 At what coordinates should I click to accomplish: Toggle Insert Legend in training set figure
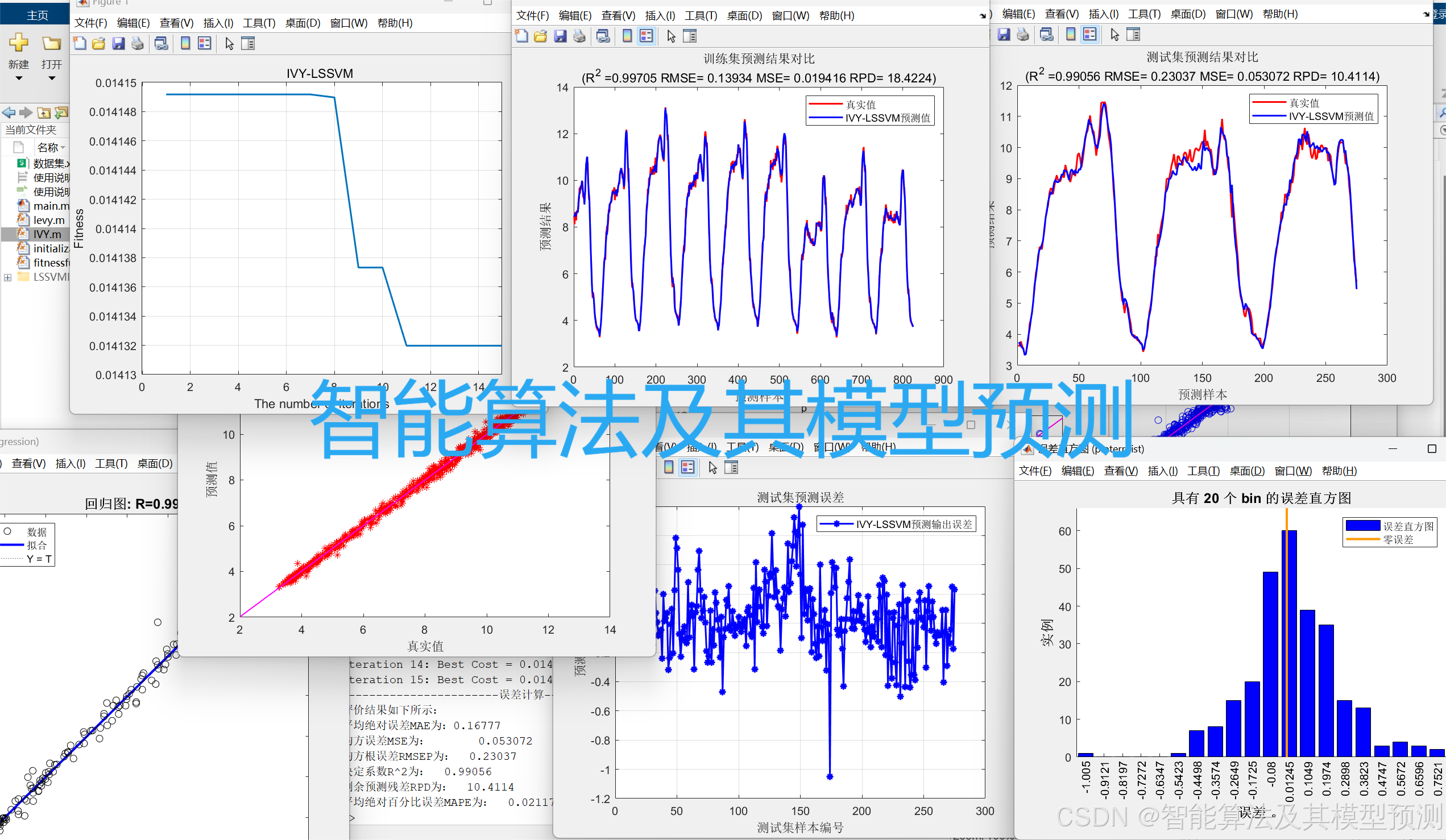pos(646,37)
